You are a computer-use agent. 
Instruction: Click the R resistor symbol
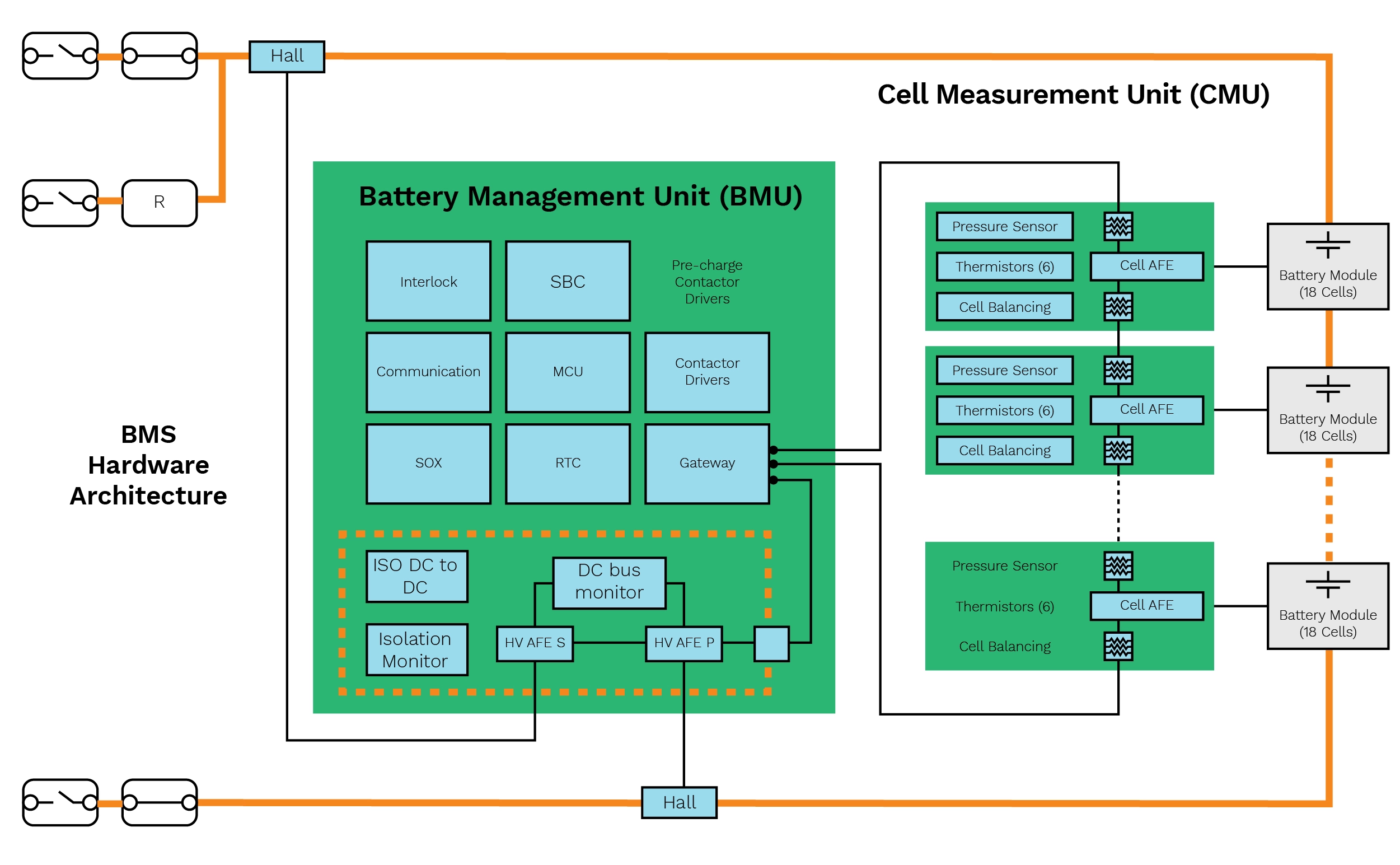pyautogui.click(x=159, y=203)
